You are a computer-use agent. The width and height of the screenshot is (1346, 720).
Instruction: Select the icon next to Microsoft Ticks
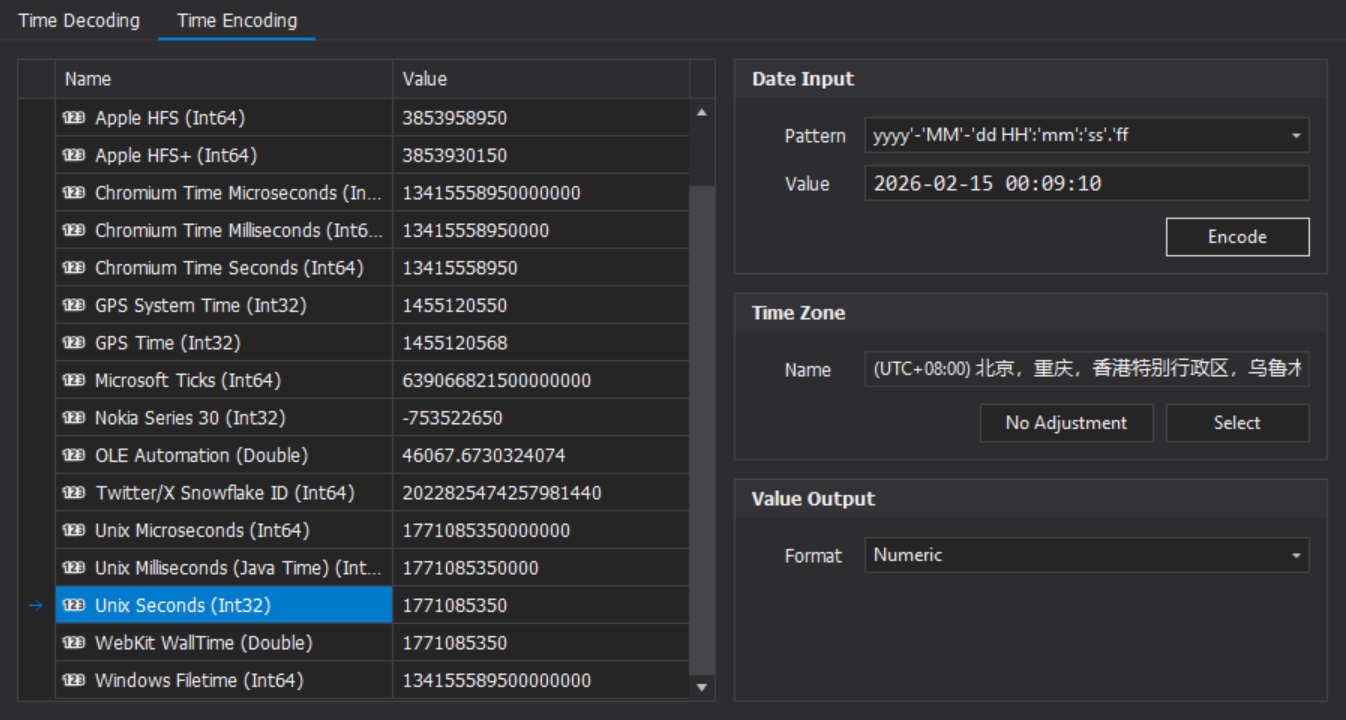coord(74,380)
